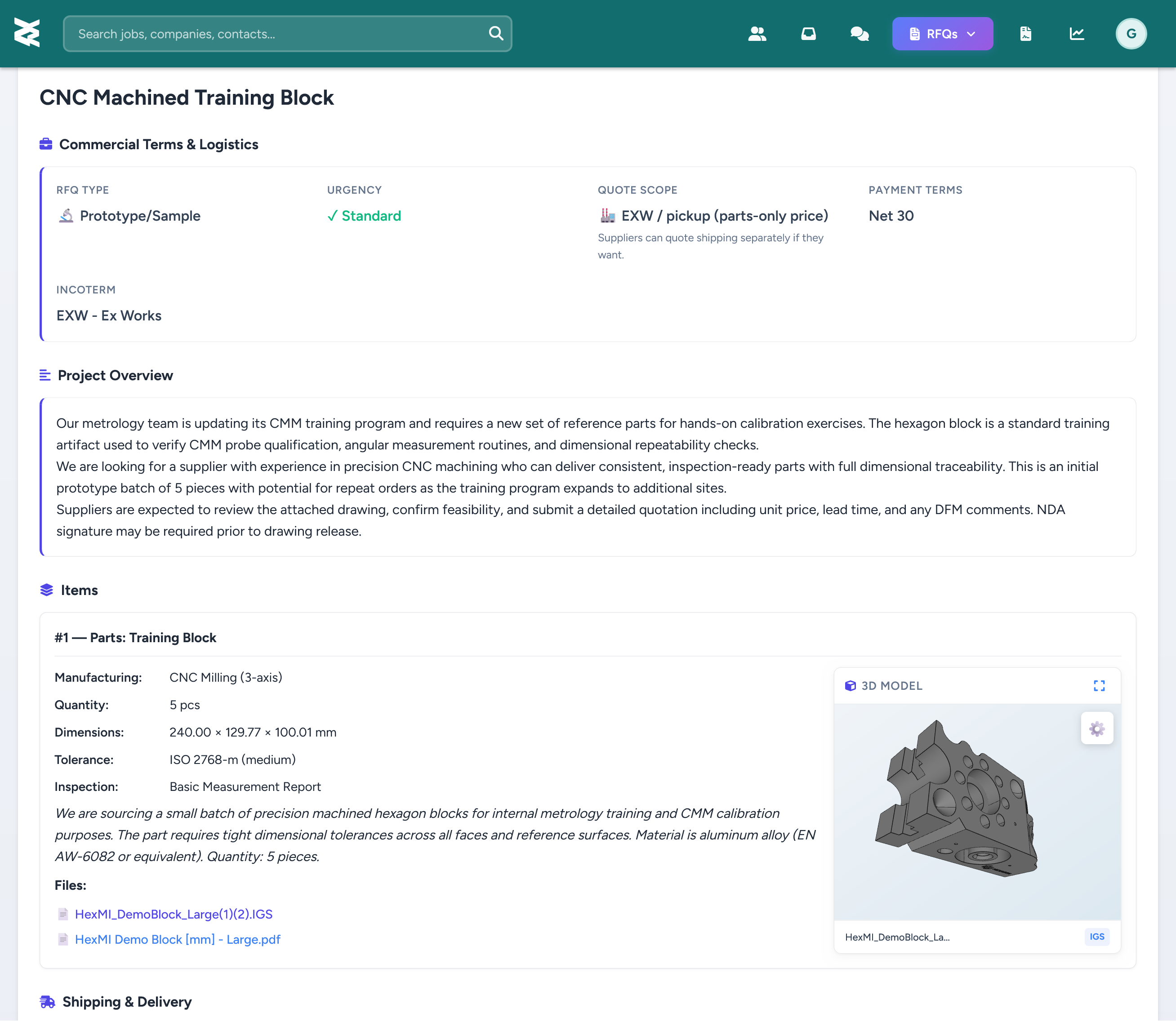
Task: Click the file icon beside the IGS link
Action: point(63,914)
